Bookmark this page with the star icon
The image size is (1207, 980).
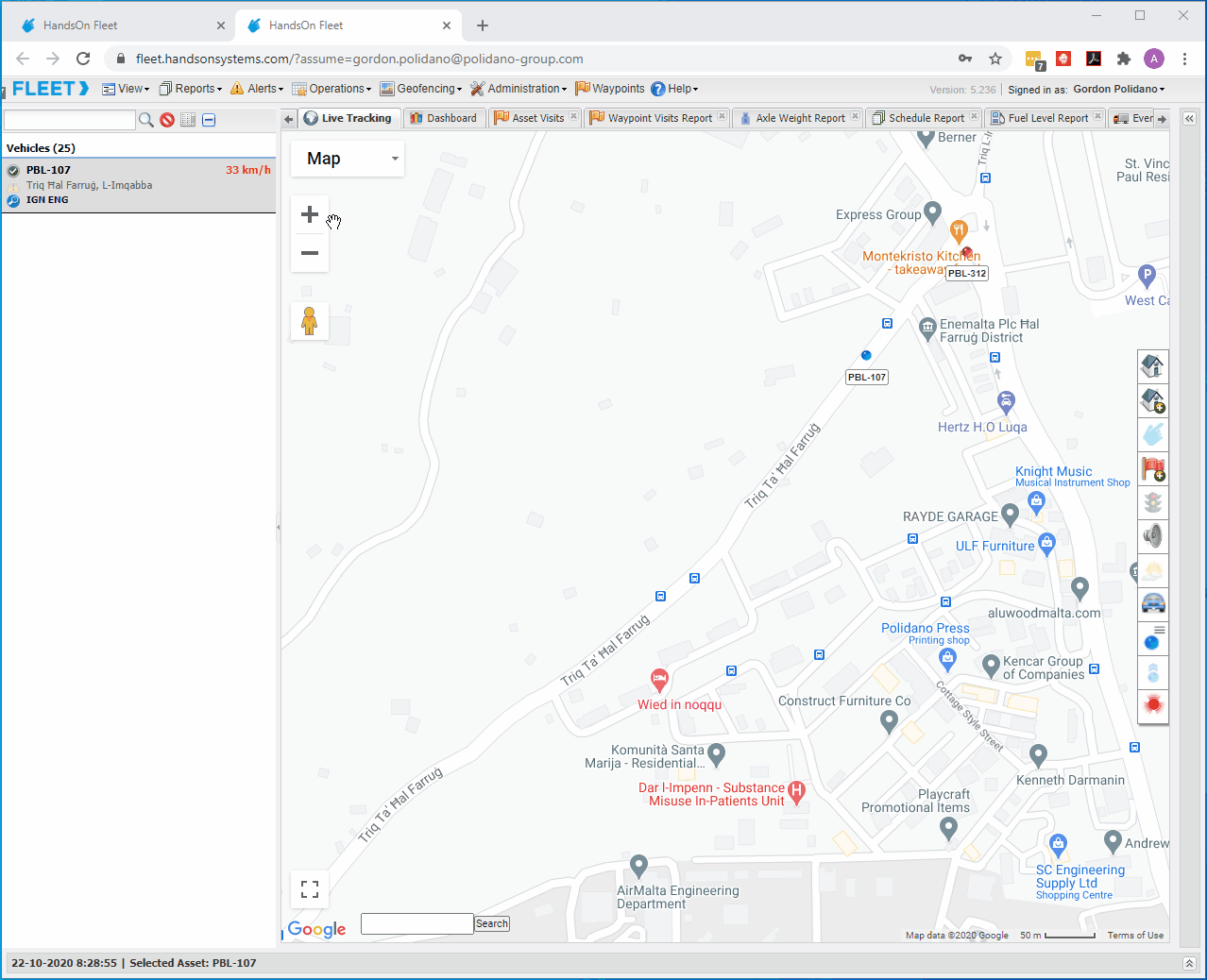pos(995,59)
